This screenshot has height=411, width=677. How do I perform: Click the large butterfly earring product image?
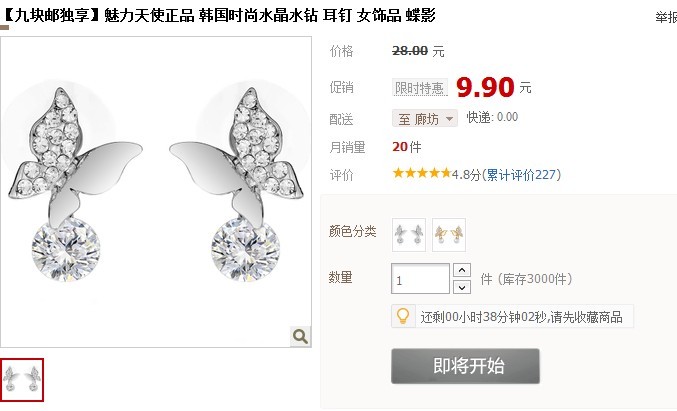click(156, 192)
